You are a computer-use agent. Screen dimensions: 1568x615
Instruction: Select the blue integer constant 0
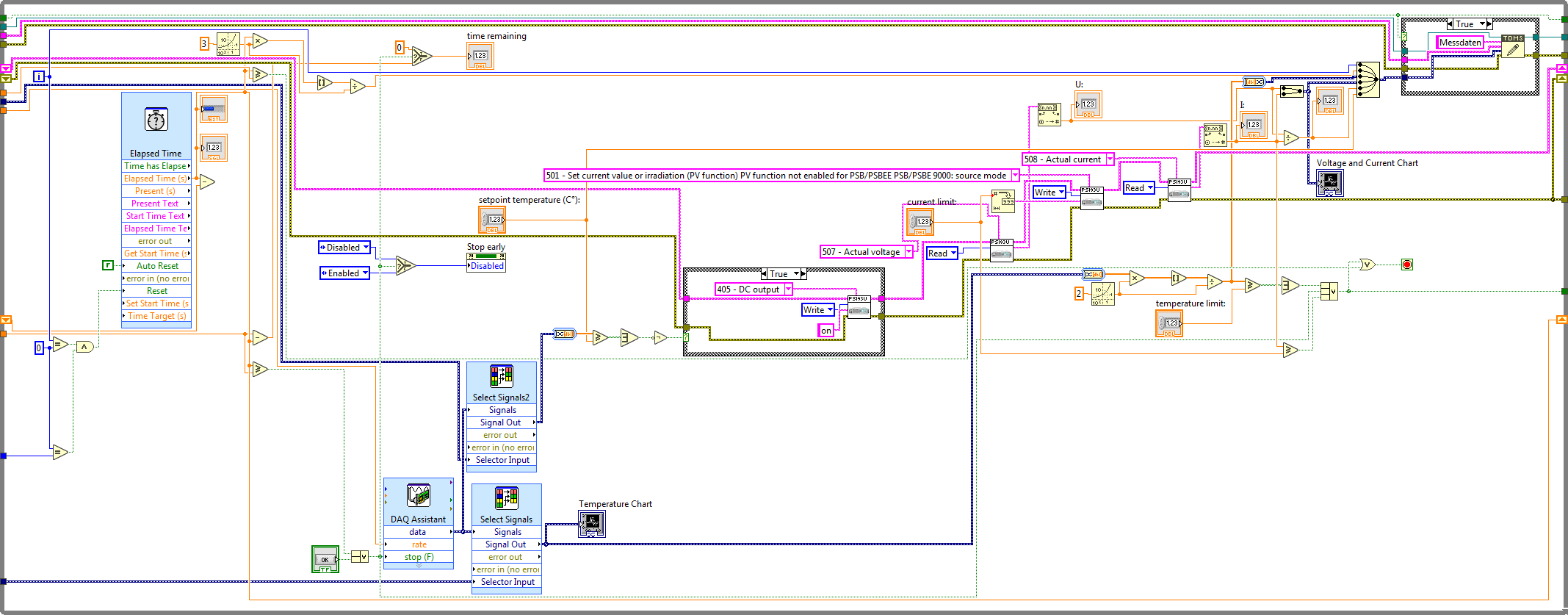pos(40,348)
